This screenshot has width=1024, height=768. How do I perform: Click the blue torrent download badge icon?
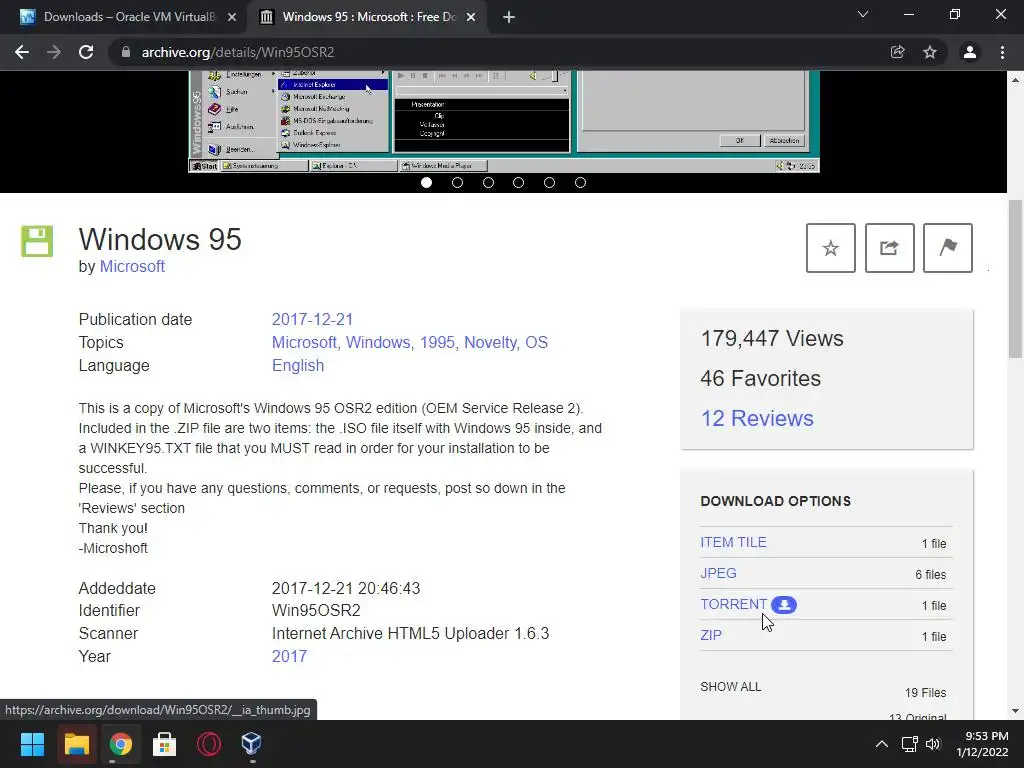784,605
